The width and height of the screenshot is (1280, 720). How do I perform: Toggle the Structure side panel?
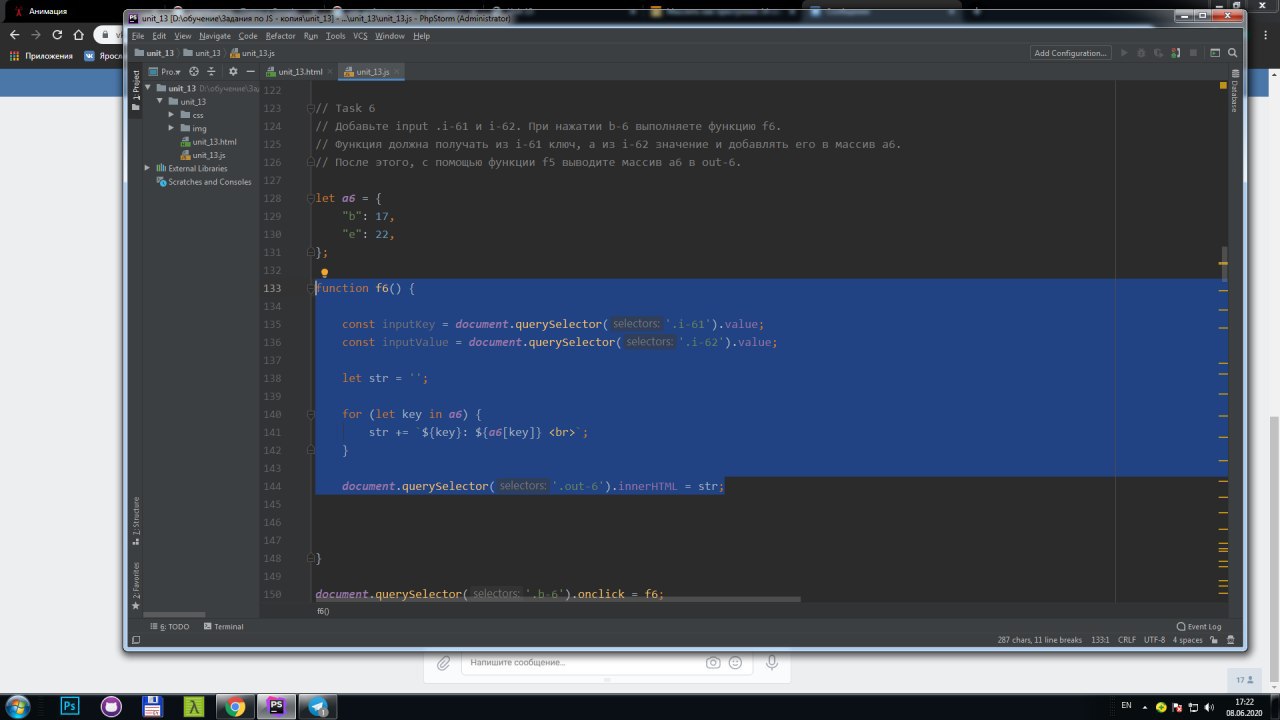click(136, 520)
